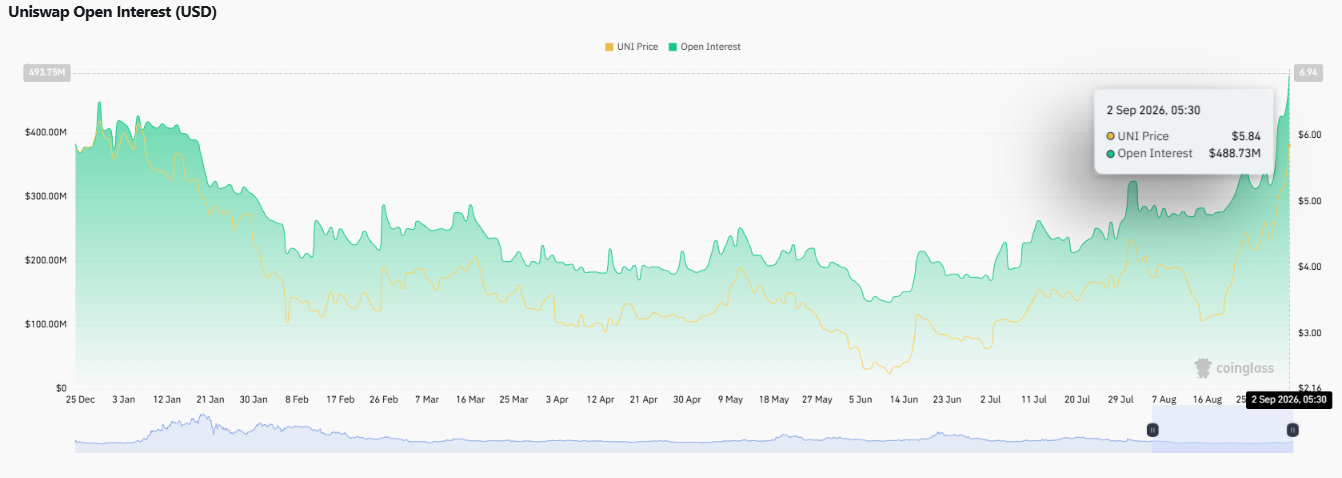1342x478 pixels.
Task: Click the '27 May' date label
Action: coord(816,399)
